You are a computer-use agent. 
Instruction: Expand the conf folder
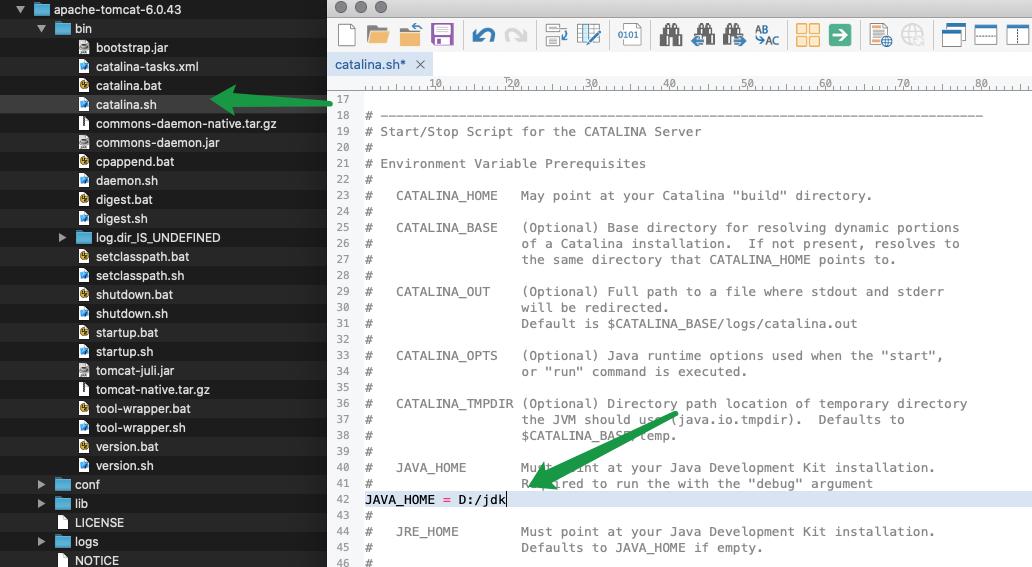(x=41, y=485)
